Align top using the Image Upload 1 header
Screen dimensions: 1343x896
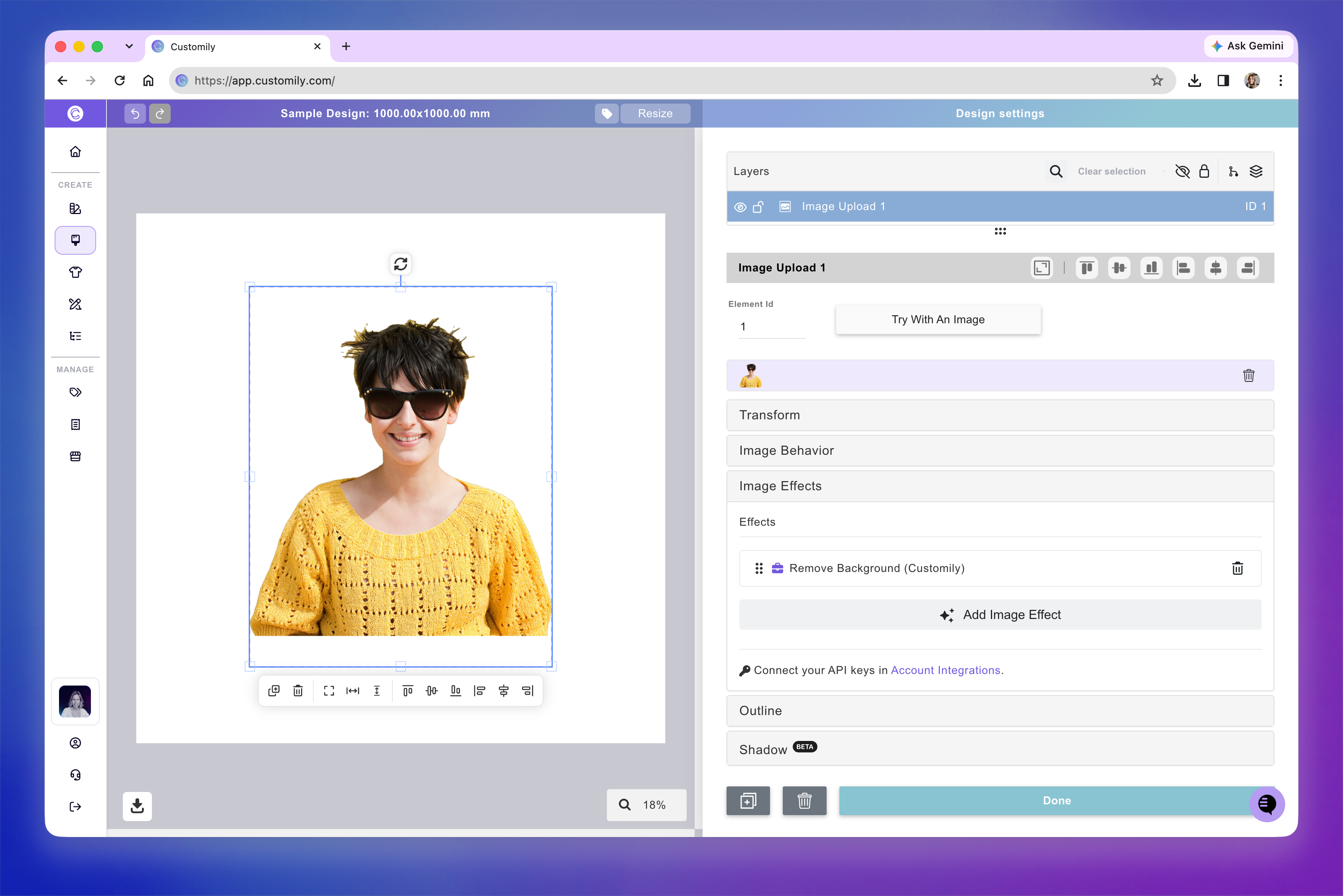pyautogui.click(x=1087, y=267)
